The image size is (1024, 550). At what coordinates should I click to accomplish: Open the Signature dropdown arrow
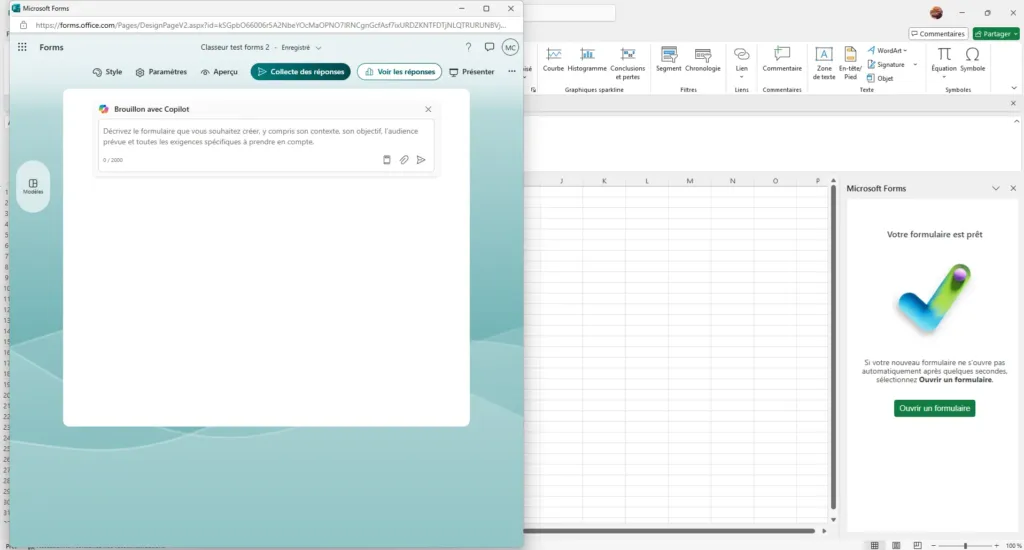pos(915,65)
